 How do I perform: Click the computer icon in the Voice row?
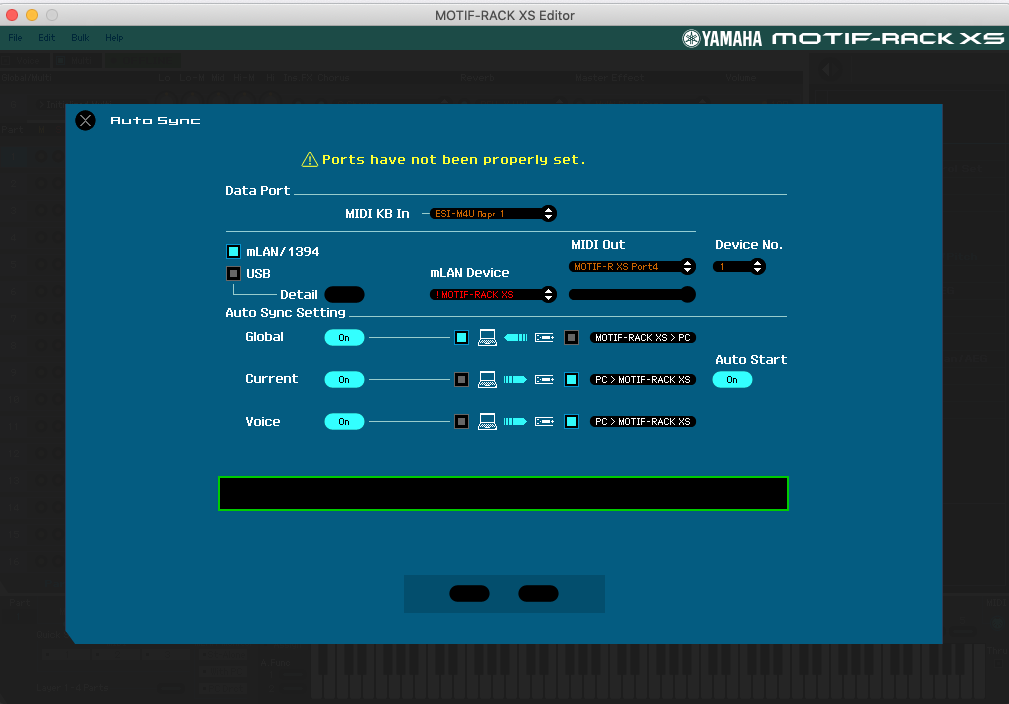click(x=487, y=421)
